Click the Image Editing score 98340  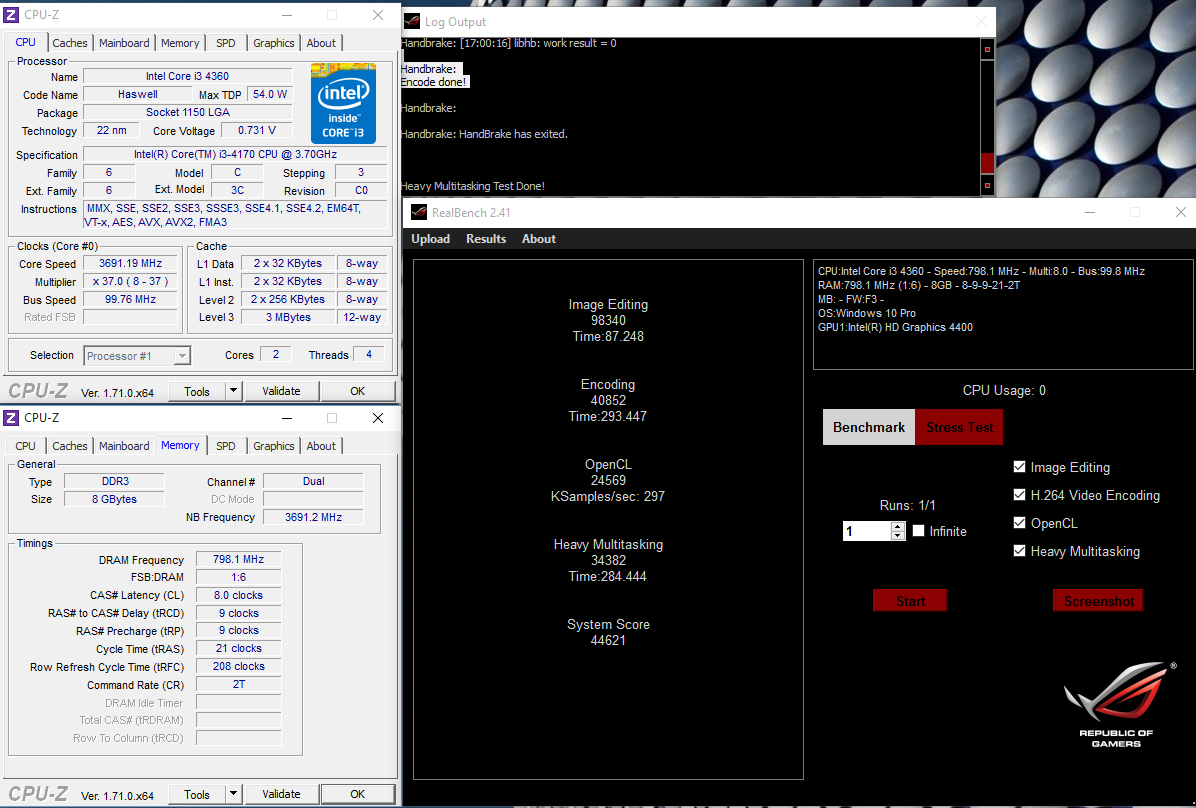point(608,320)
